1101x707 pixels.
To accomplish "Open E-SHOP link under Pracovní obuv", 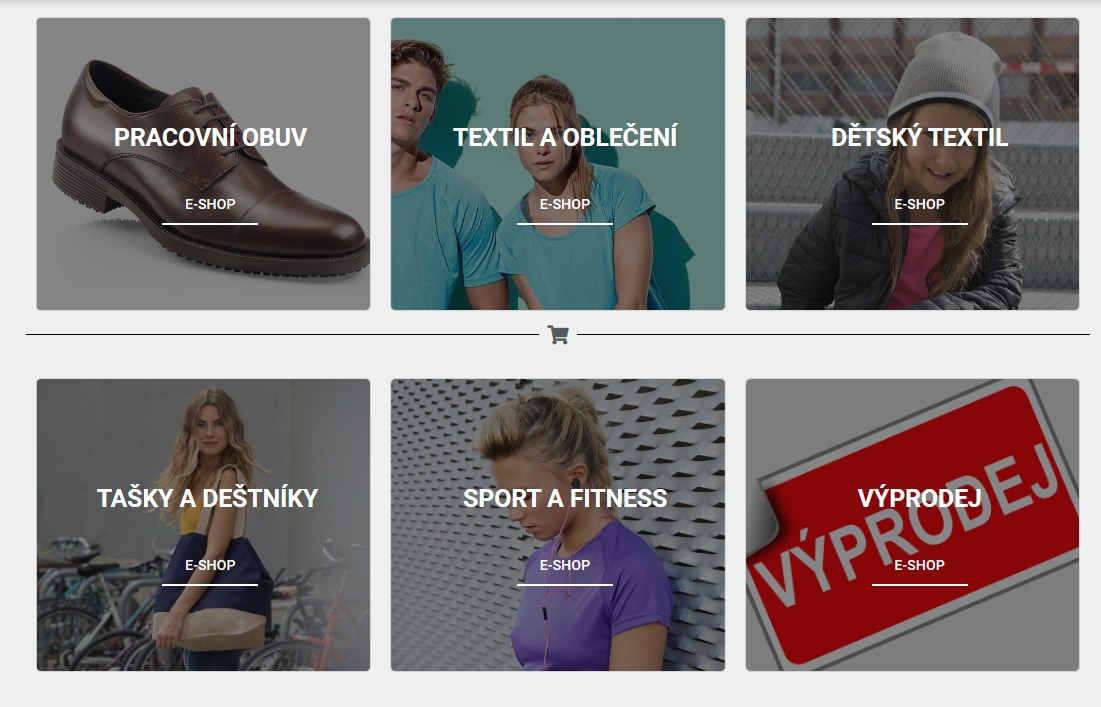I will click(x=210, y=204).
